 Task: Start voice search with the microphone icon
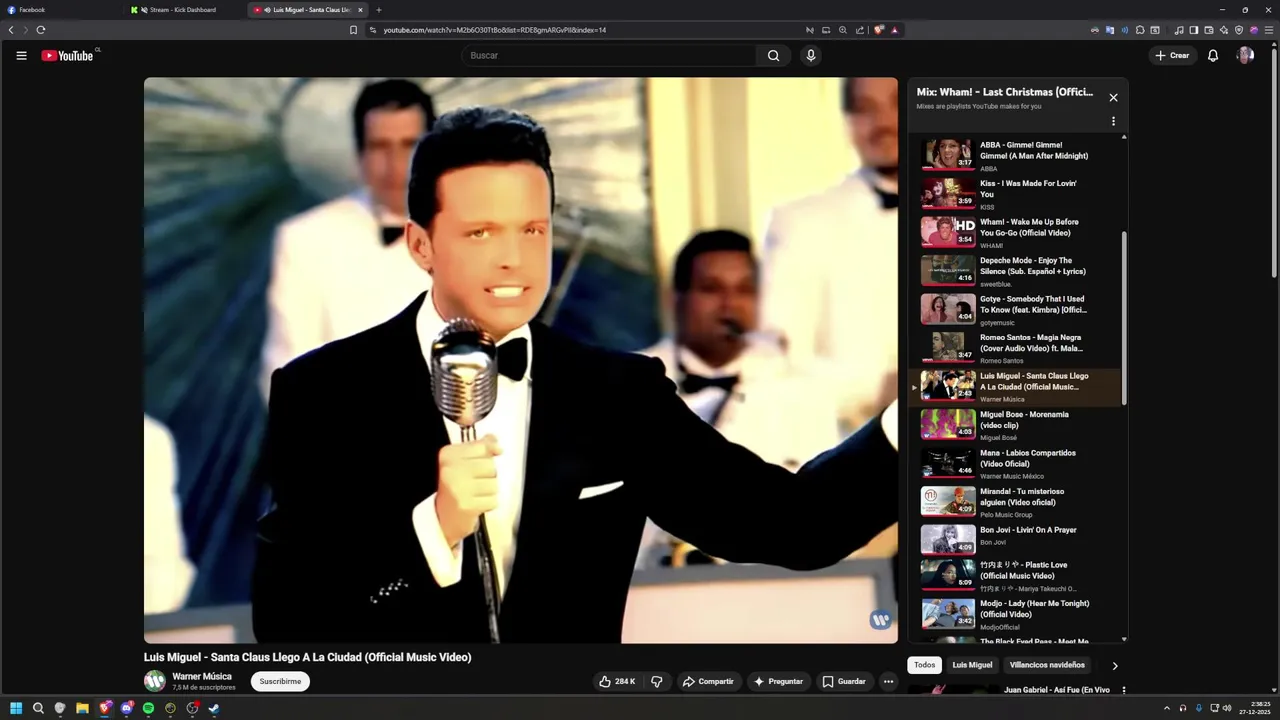point(811,56)
